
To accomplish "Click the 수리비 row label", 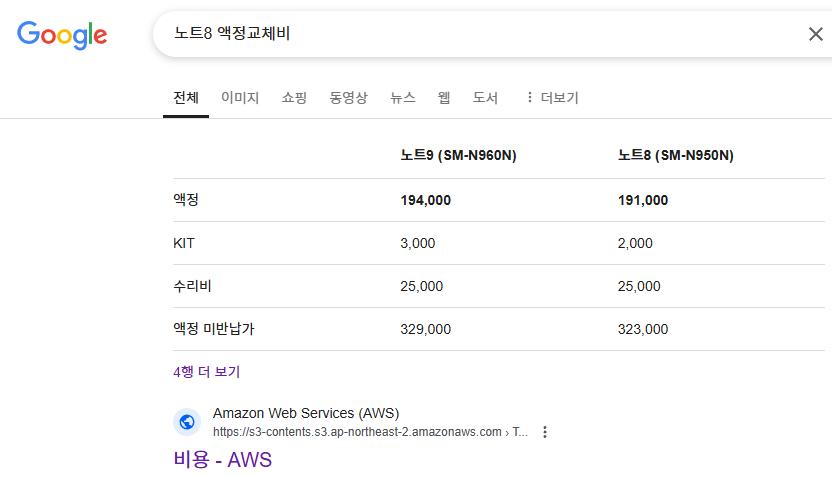I will (x=192, y=286).
